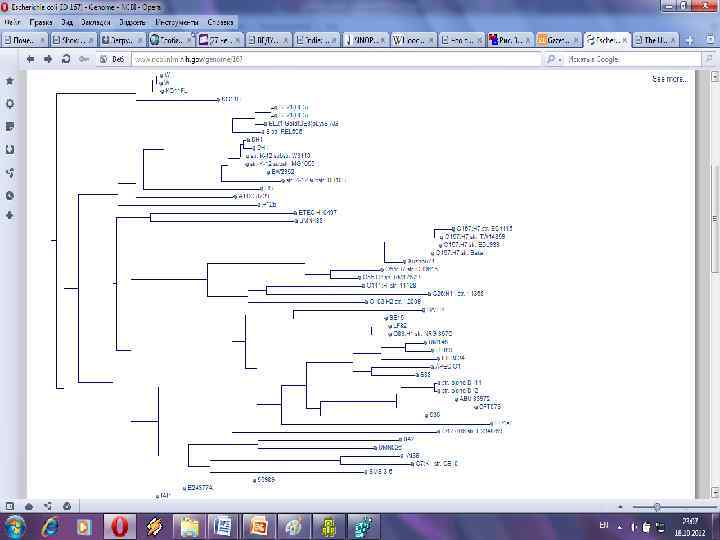
Task: Open the Notes panel in the sidebar
Action: pos(10,126)
